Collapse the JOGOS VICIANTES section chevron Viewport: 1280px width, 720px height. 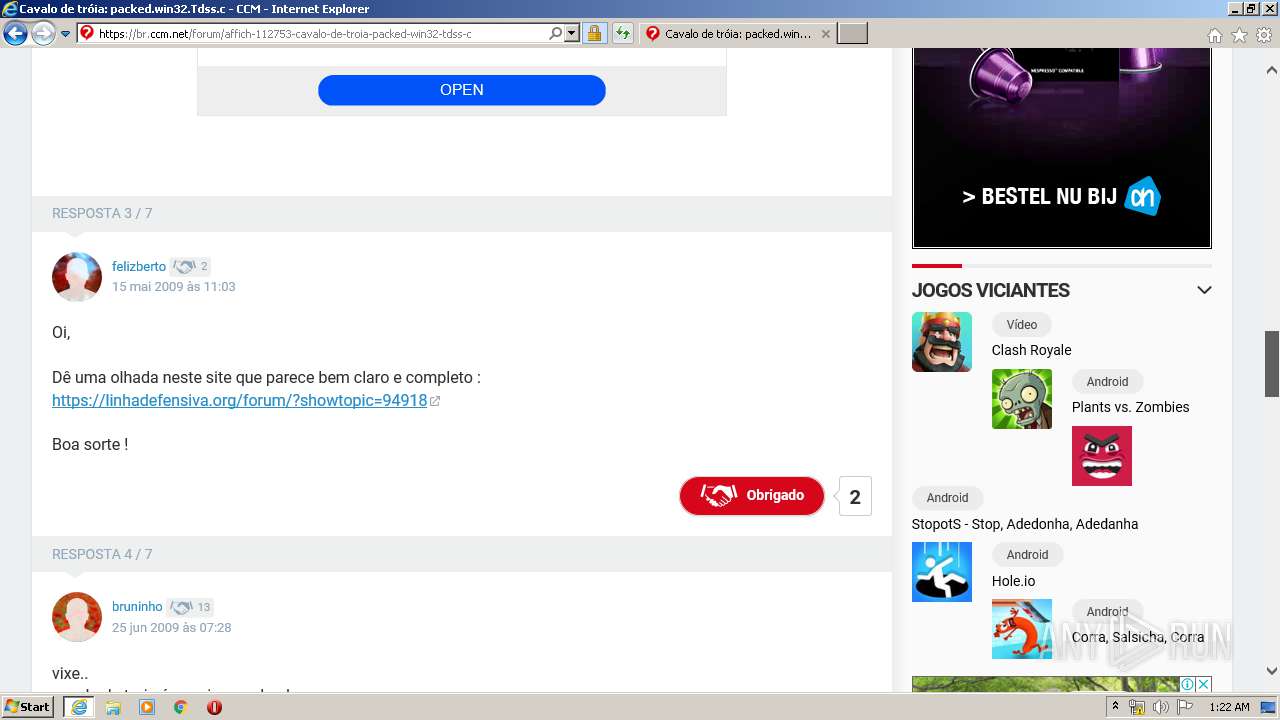[x=1204, y=290]
